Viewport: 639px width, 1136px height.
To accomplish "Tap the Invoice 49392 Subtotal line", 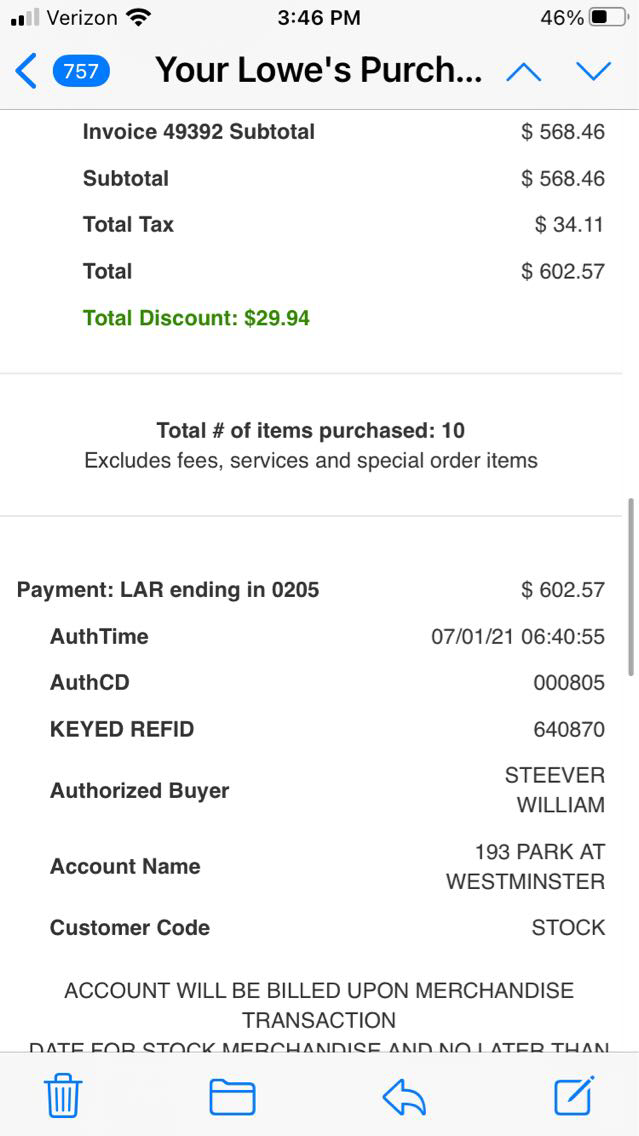I will point(198,132).
